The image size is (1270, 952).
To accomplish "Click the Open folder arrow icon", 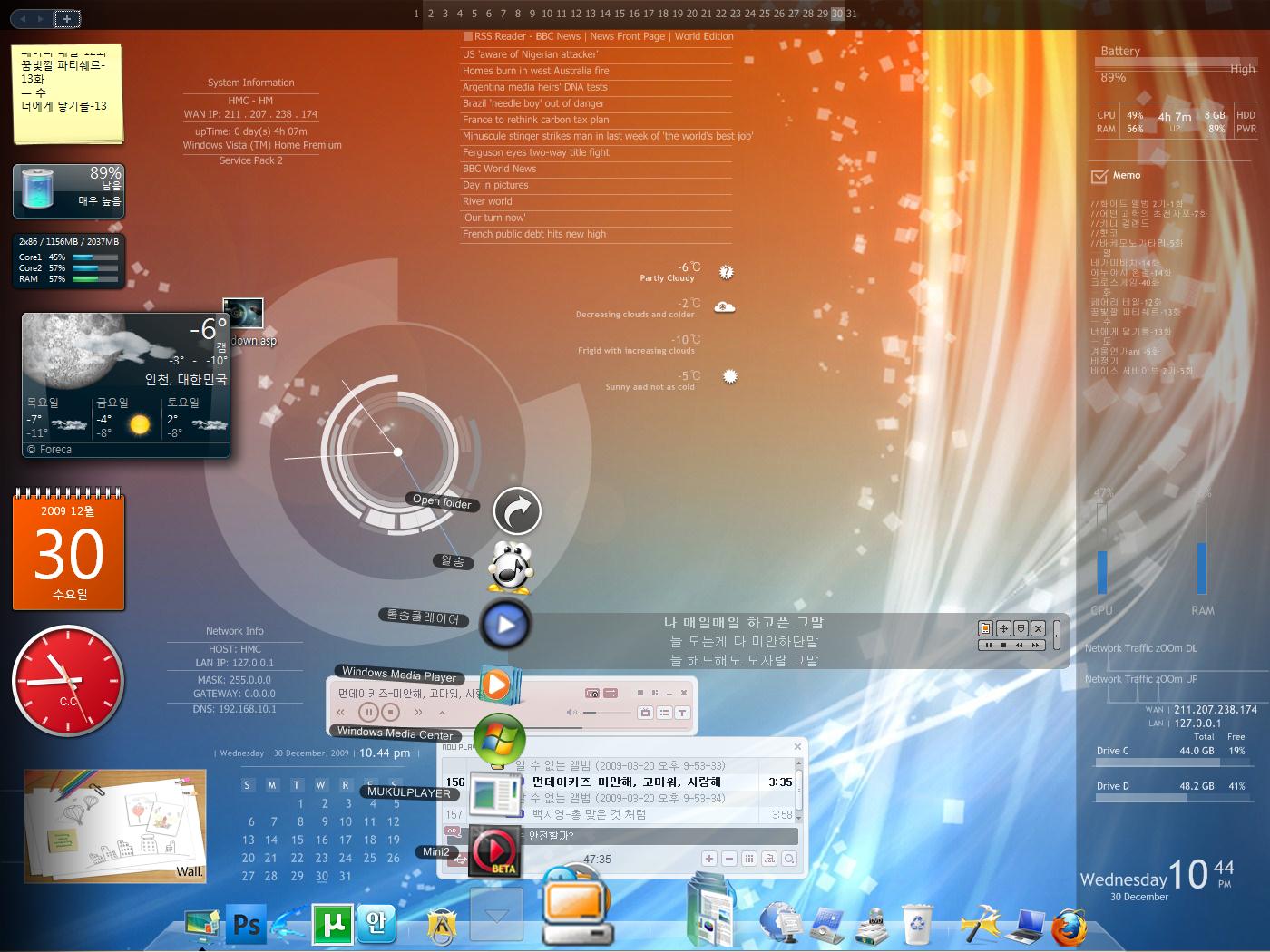I will tap(517, 511).
